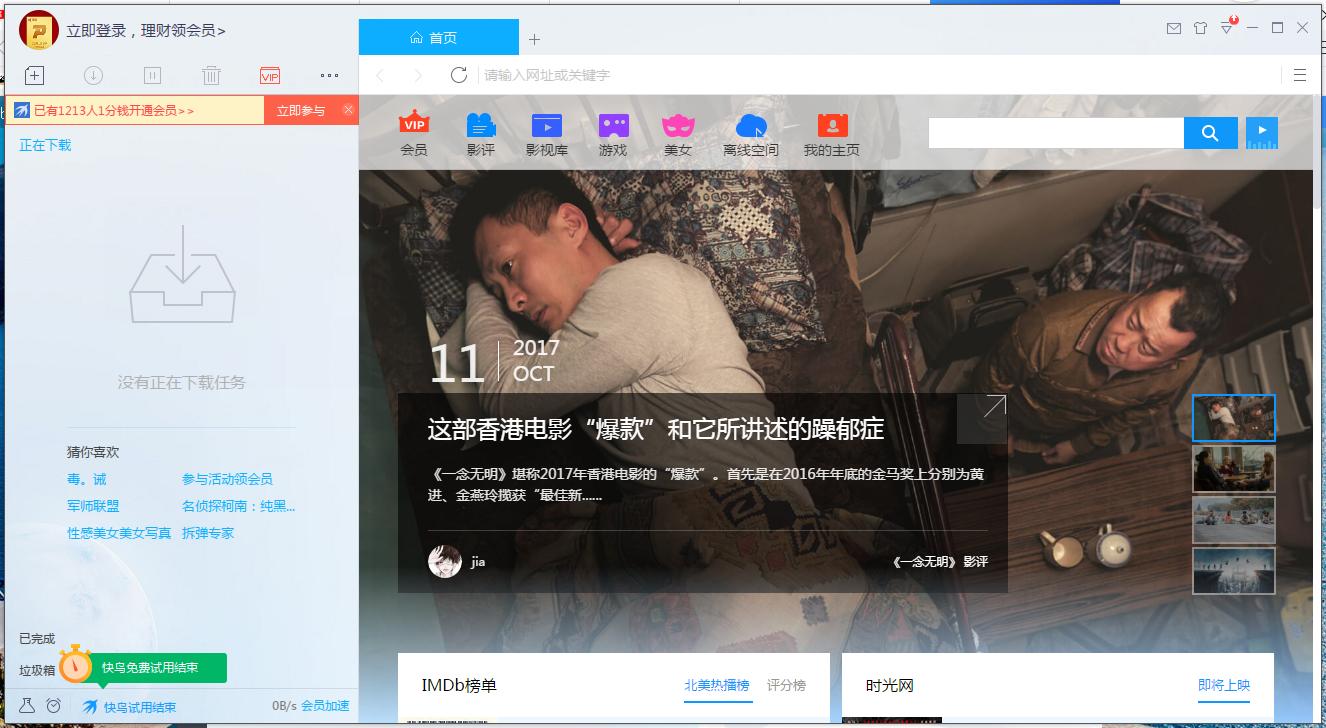Open the trash/delete task icon
The width and height of the screenshot is (1326, 728).
pyautogui.click(x=210, y=75)
